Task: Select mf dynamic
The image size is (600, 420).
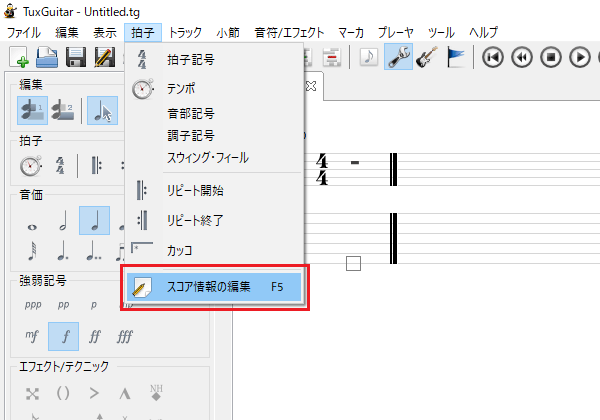Action: [32, 336]
